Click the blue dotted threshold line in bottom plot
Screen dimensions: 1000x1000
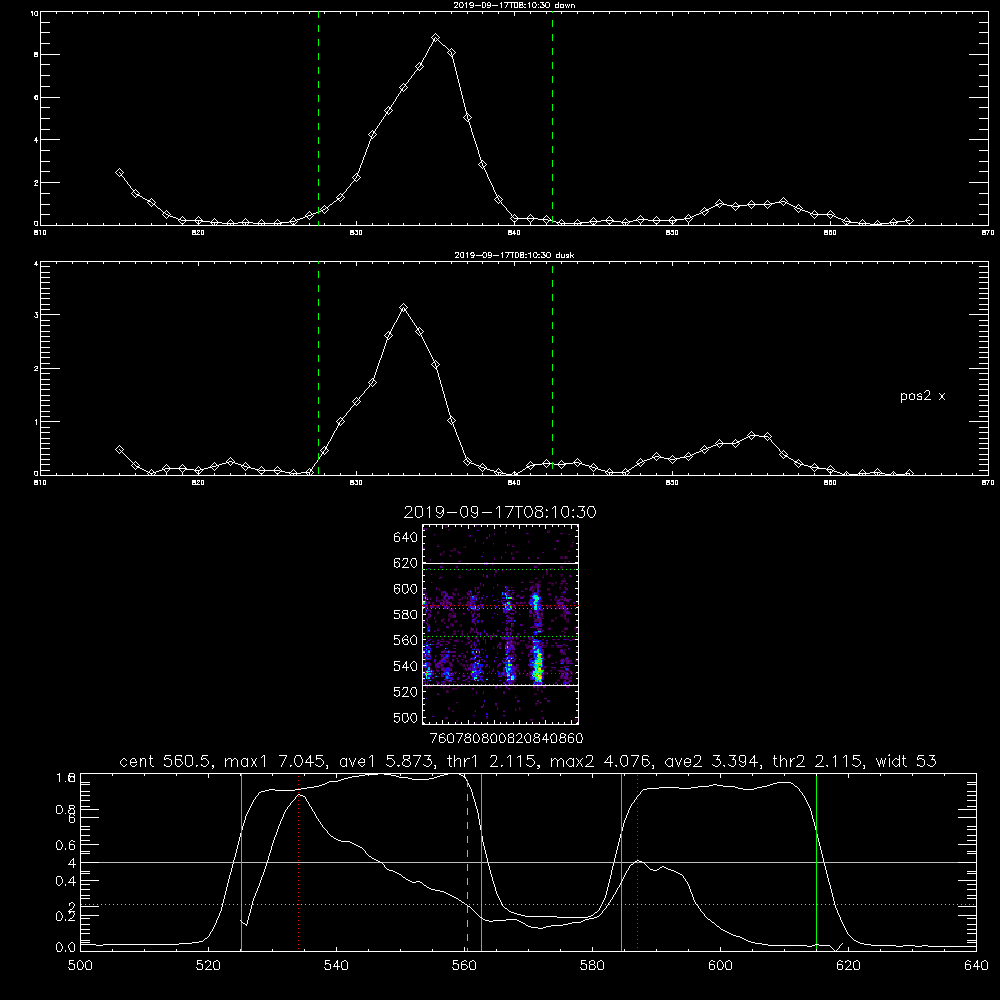pyautogui.click(x=528, y=904)
